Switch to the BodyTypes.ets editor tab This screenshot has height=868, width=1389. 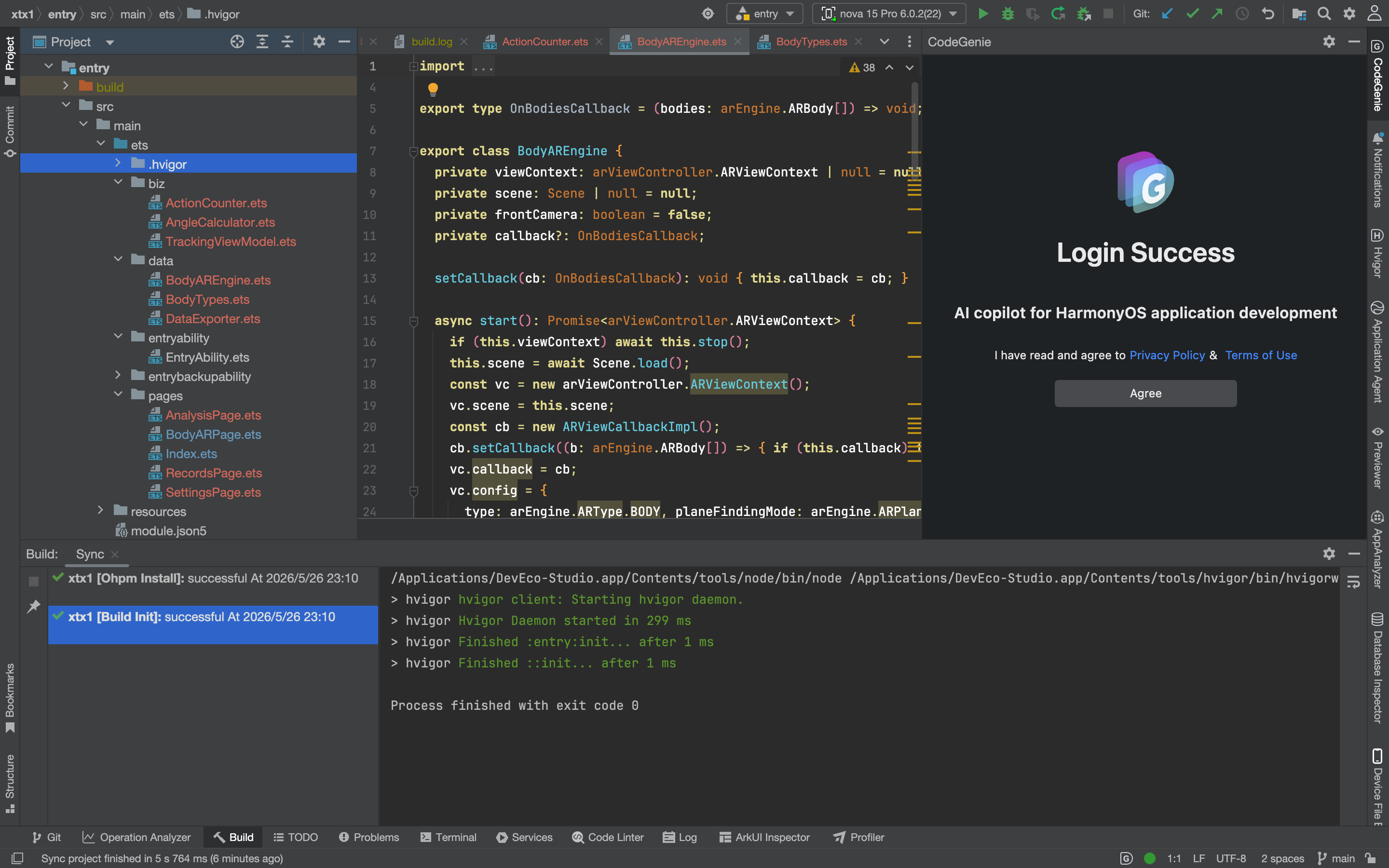tap(811, 42)
